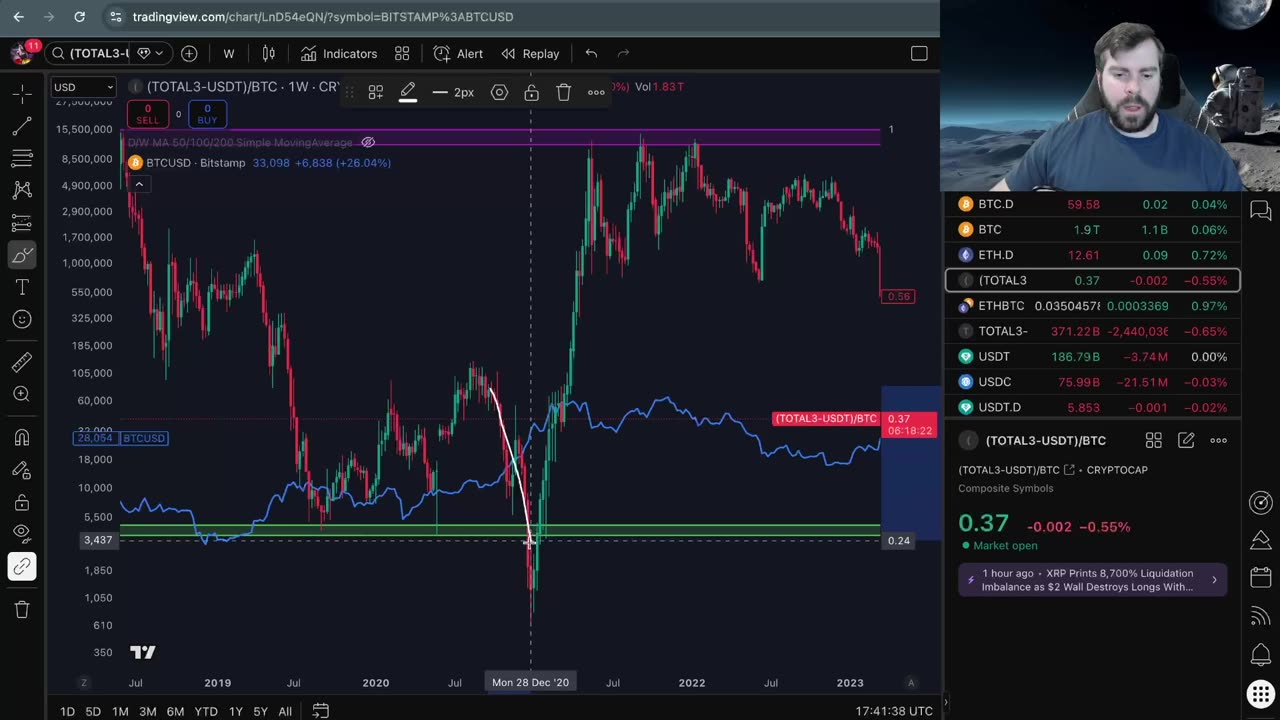Open the W timeframe interval selector
This screenshot has height=720, width=1280.
tap(229, 53)
